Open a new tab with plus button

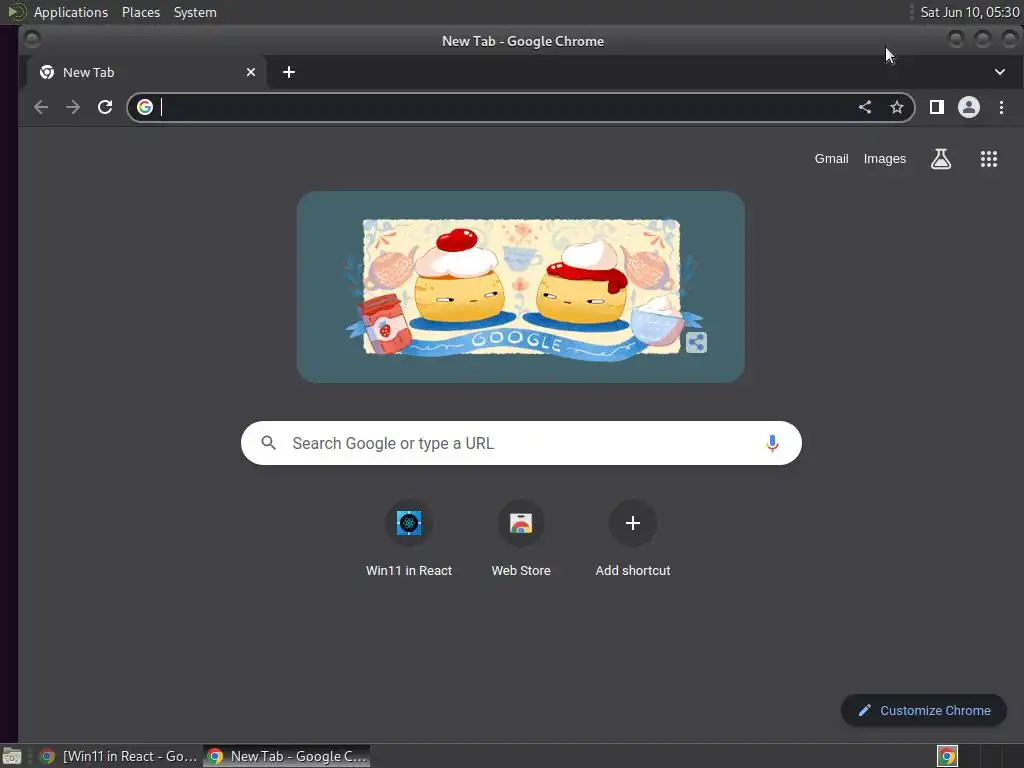tap(289, 72)
